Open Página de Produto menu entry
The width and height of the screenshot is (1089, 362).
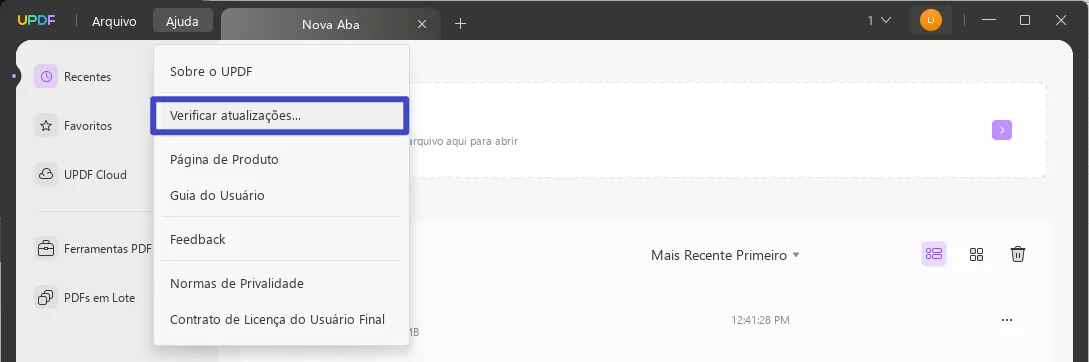pos(281,159)
